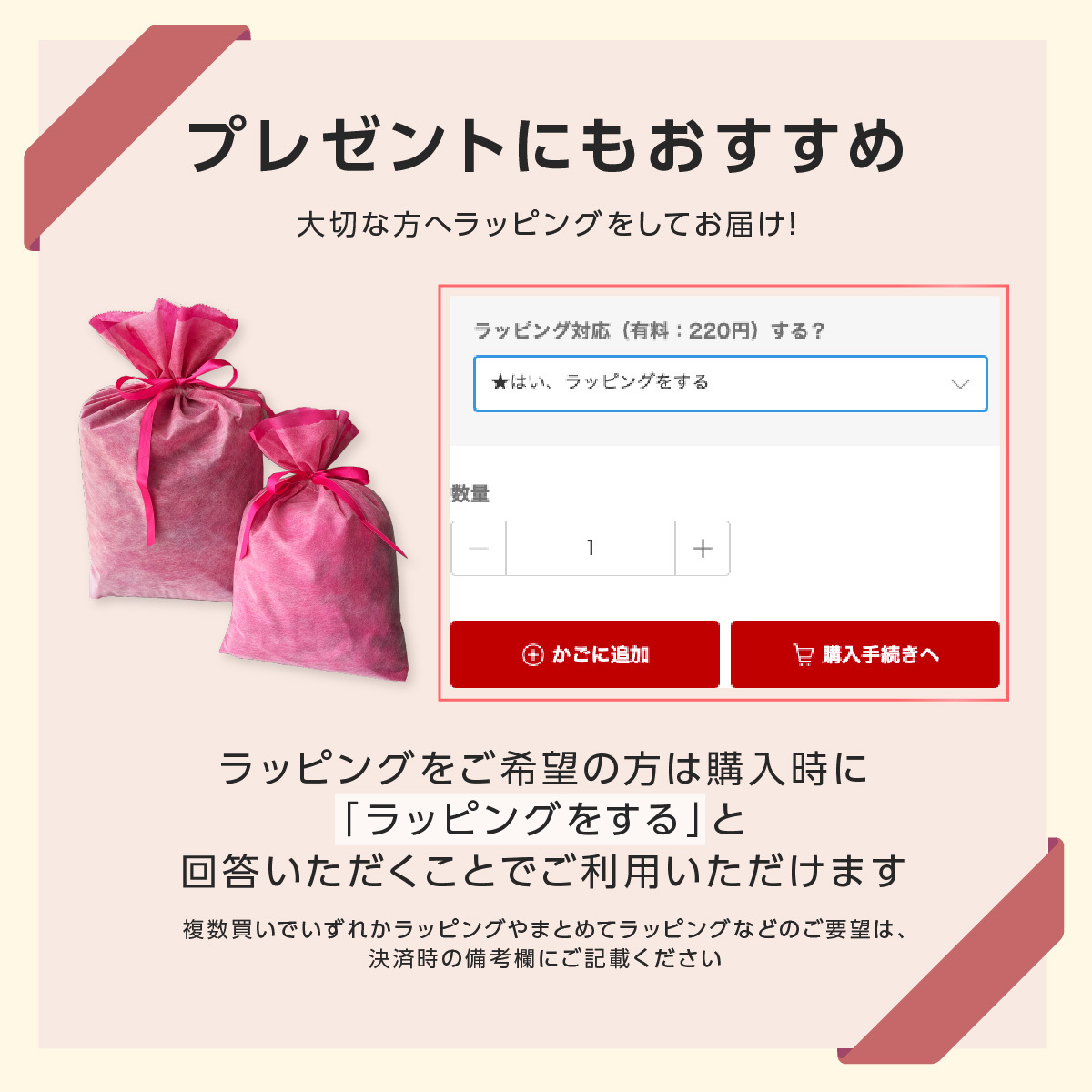Click the red ribbon decoration at bottom-right corner
Screen dimensions: 1092x1092
951,951
